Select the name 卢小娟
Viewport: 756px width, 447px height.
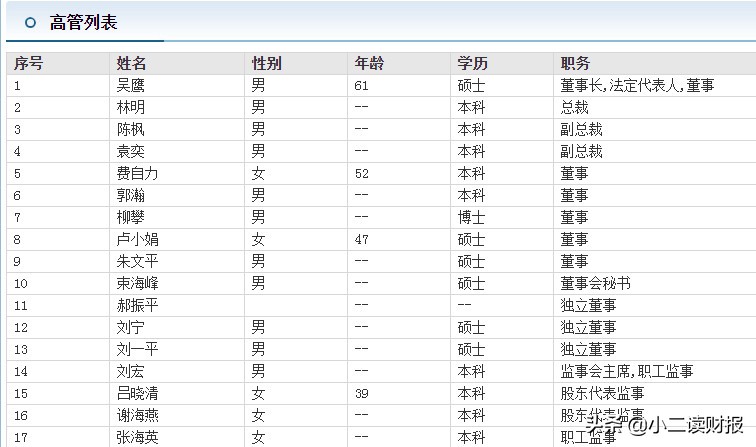tap(137, 239)
